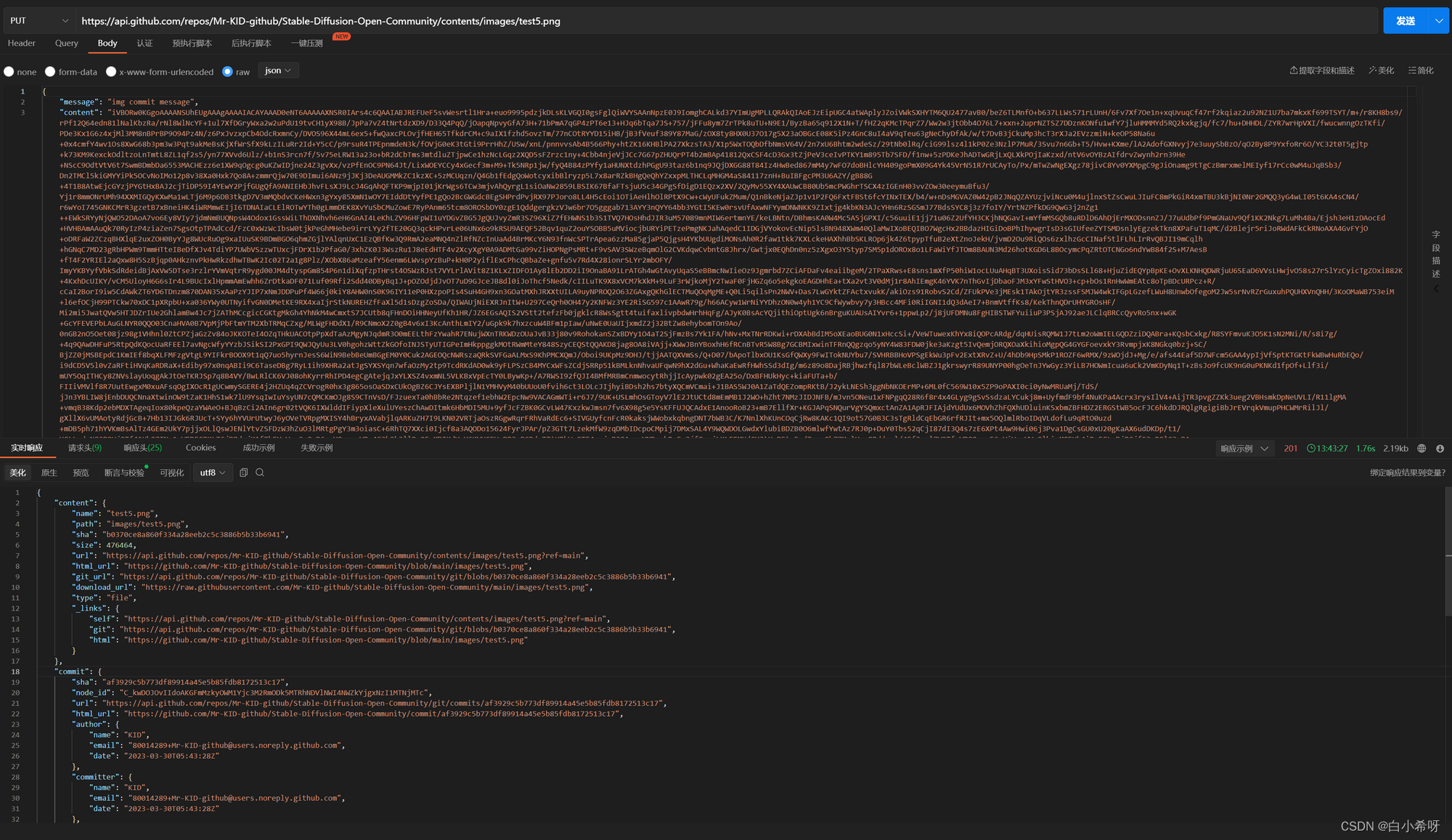1452x840 pixels.
Task: Click the "size": 476464 value
Action: (x=119, y=545)
